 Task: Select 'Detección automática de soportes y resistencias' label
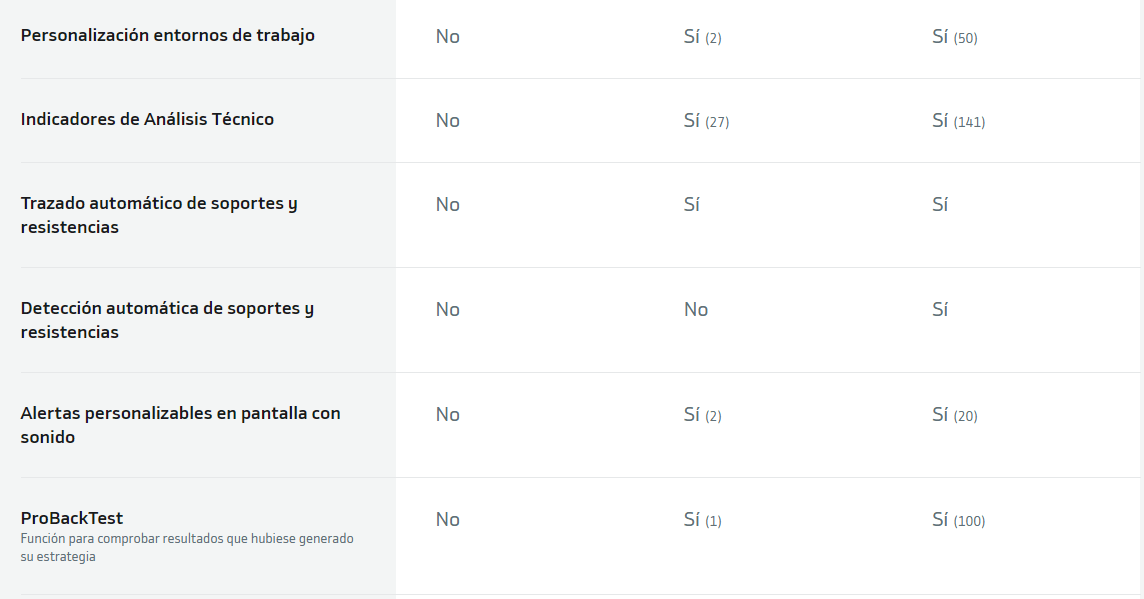[x=167, y=320]
